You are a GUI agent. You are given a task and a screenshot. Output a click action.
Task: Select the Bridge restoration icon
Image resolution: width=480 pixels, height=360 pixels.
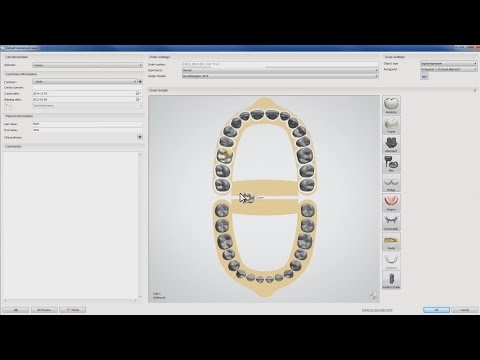[391, 183]
